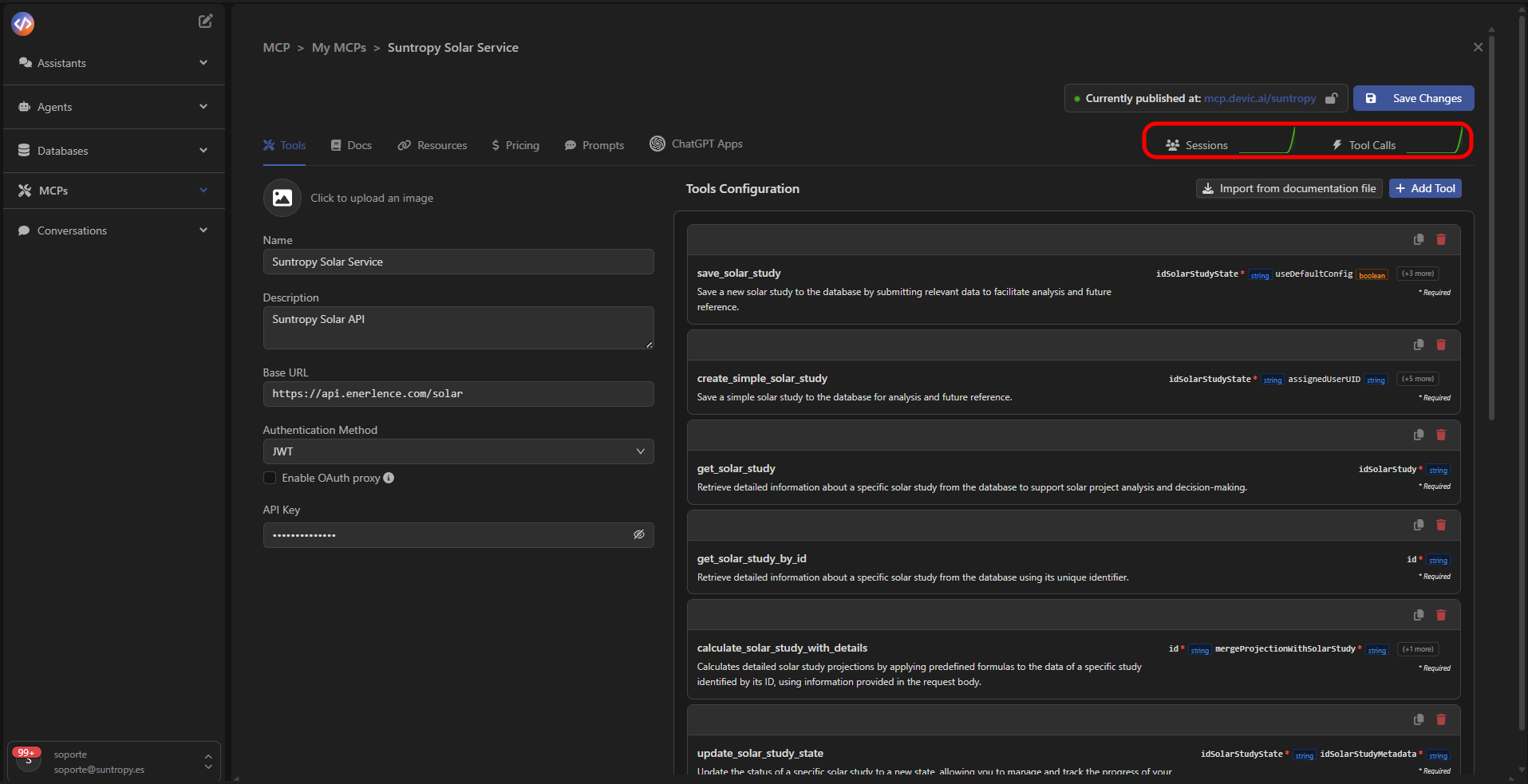Viewport: 1528px width, 784px height.
Task: Click the new chat edit icon in the sidebar
Action: tap(205, 22)
